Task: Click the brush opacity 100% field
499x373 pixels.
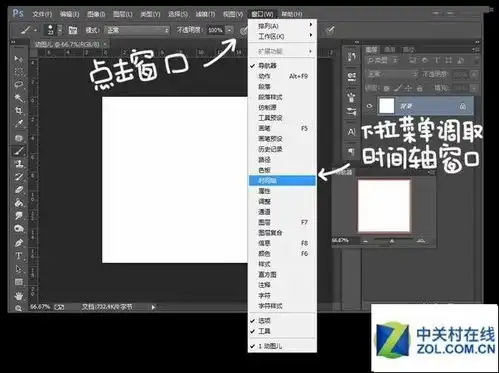Action: 216,30
